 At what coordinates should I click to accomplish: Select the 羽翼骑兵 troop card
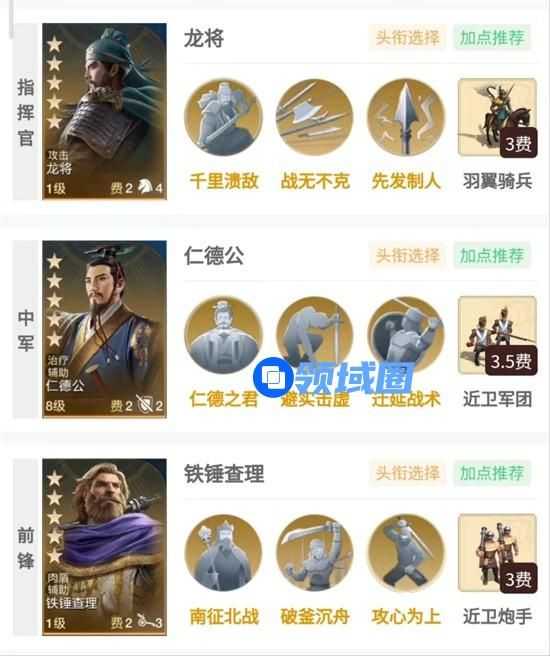(497, 118)
